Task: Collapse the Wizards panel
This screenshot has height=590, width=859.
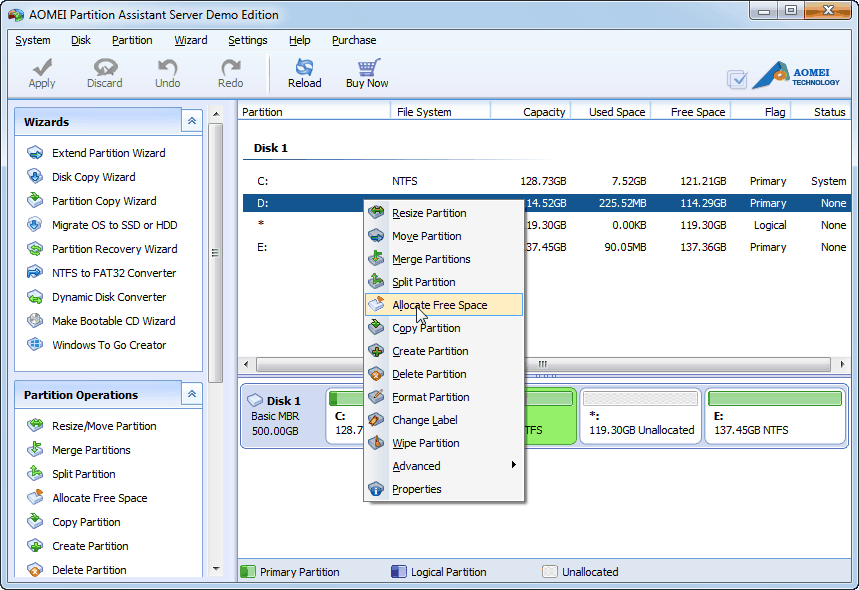Action: click(x=192, y=121)
